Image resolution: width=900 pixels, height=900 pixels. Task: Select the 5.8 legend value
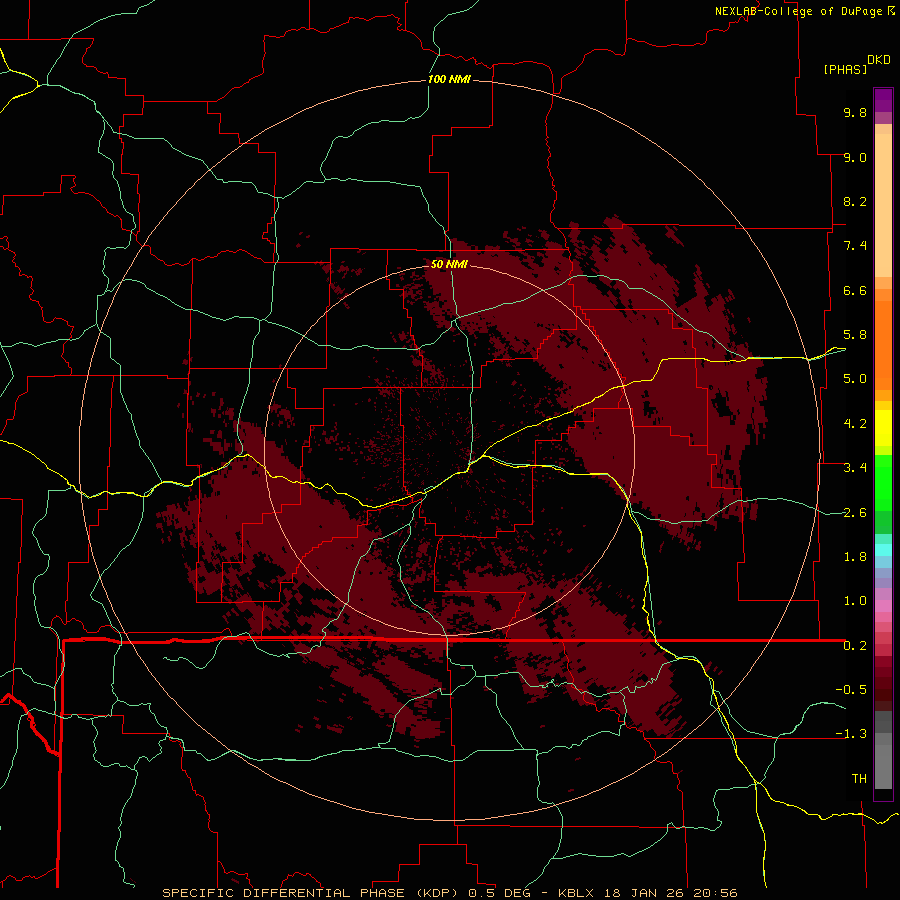855,335
